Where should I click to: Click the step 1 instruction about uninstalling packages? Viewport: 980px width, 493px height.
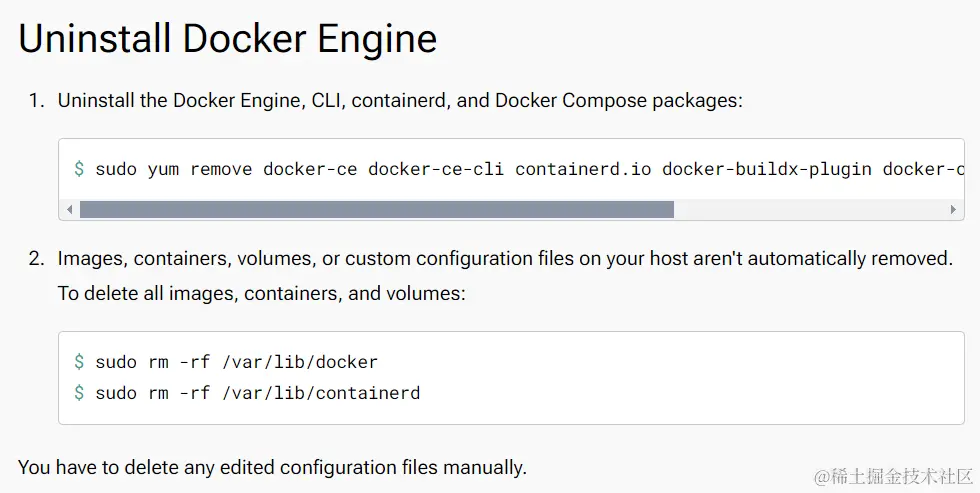click(x=400, y=101)
